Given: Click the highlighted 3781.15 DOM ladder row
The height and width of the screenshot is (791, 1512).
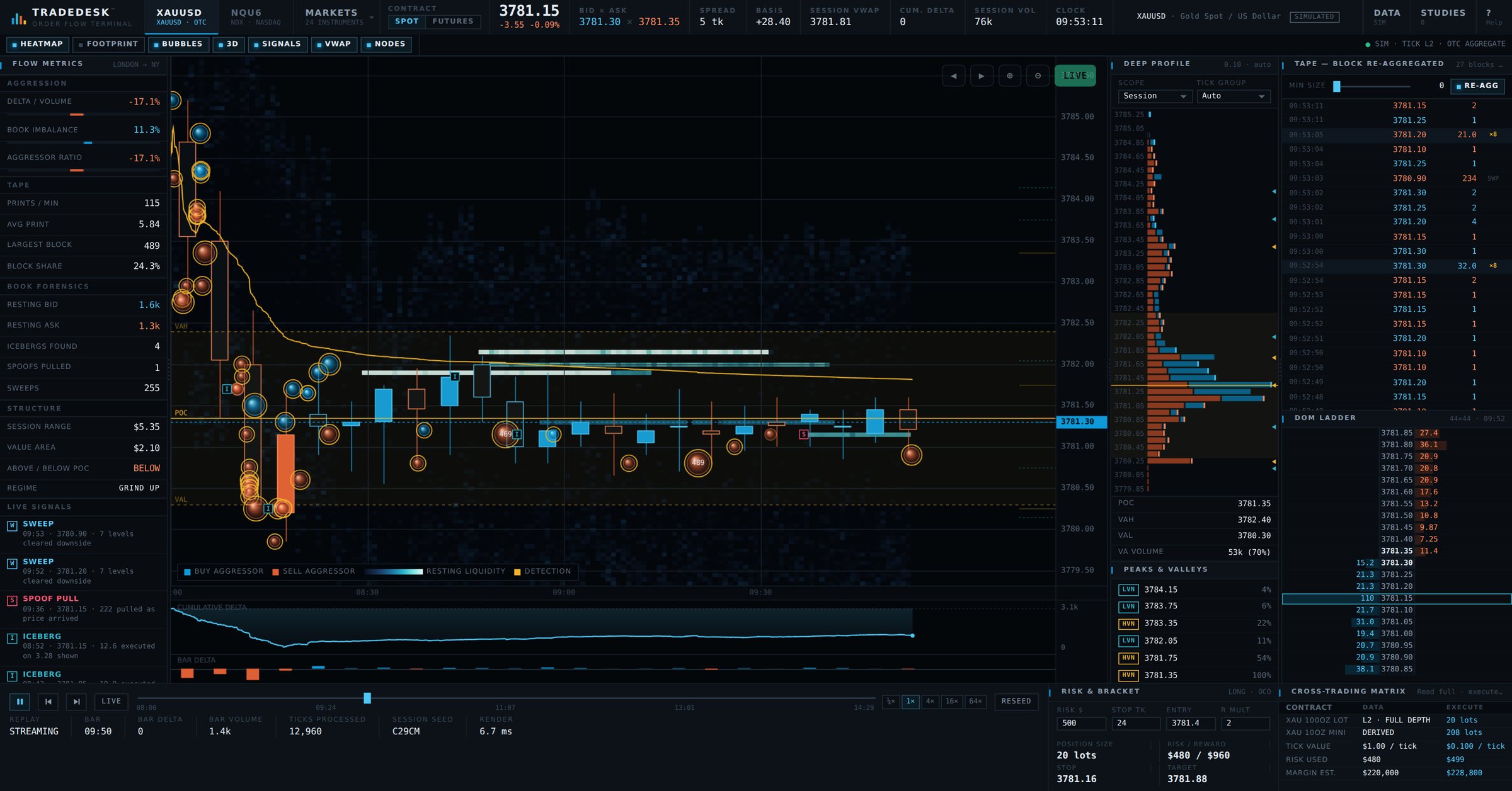Looking at the screenshot, I should [1396, 598].
